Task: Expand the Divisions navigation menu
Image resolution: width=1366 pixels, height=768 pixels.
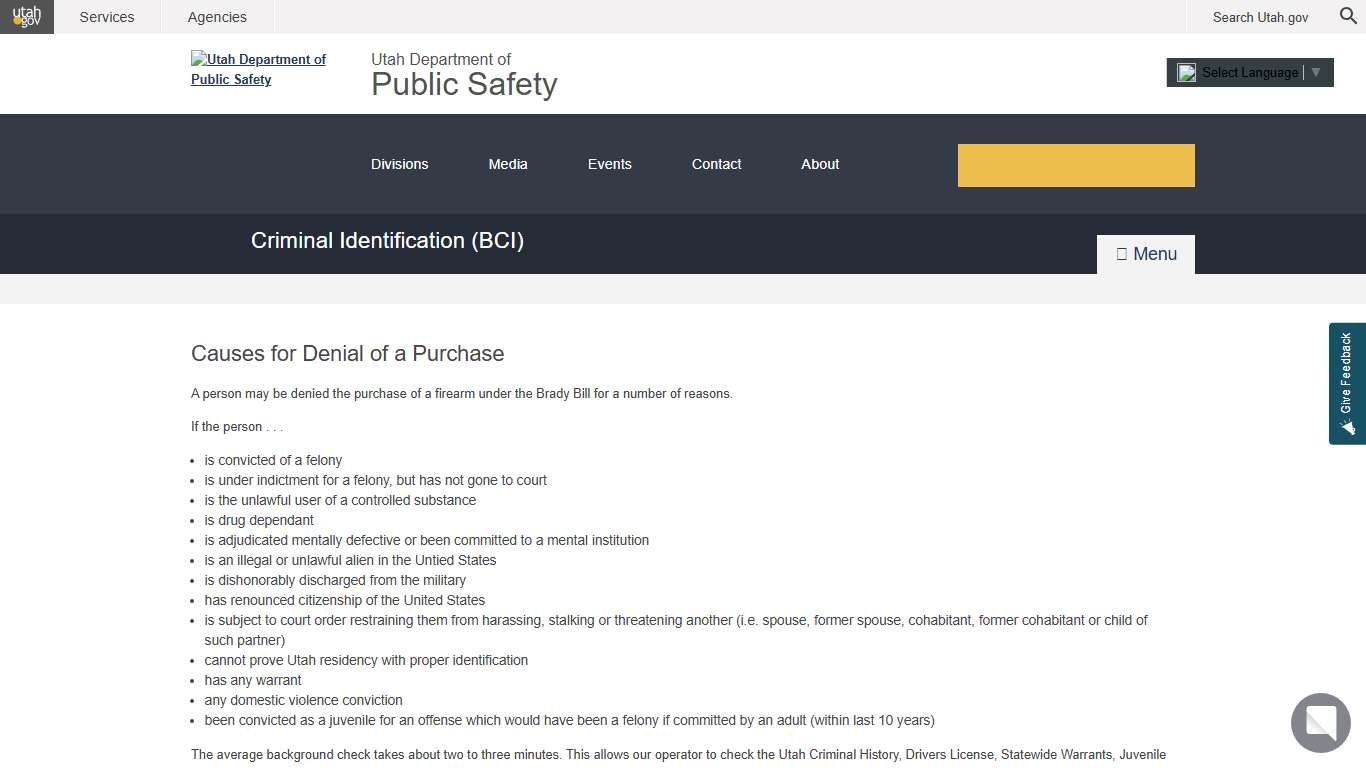Action: click(x=399, y=164)
